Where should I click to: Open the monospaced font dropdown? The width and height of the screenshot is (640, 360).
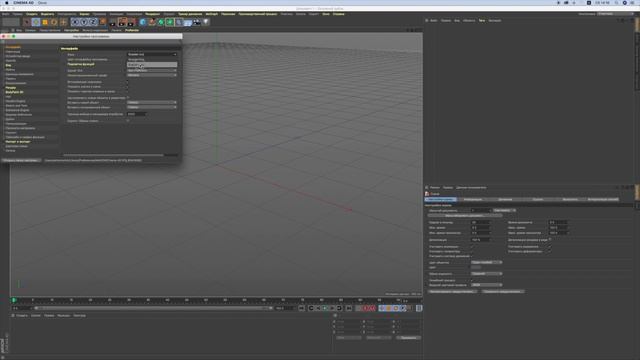152,75
